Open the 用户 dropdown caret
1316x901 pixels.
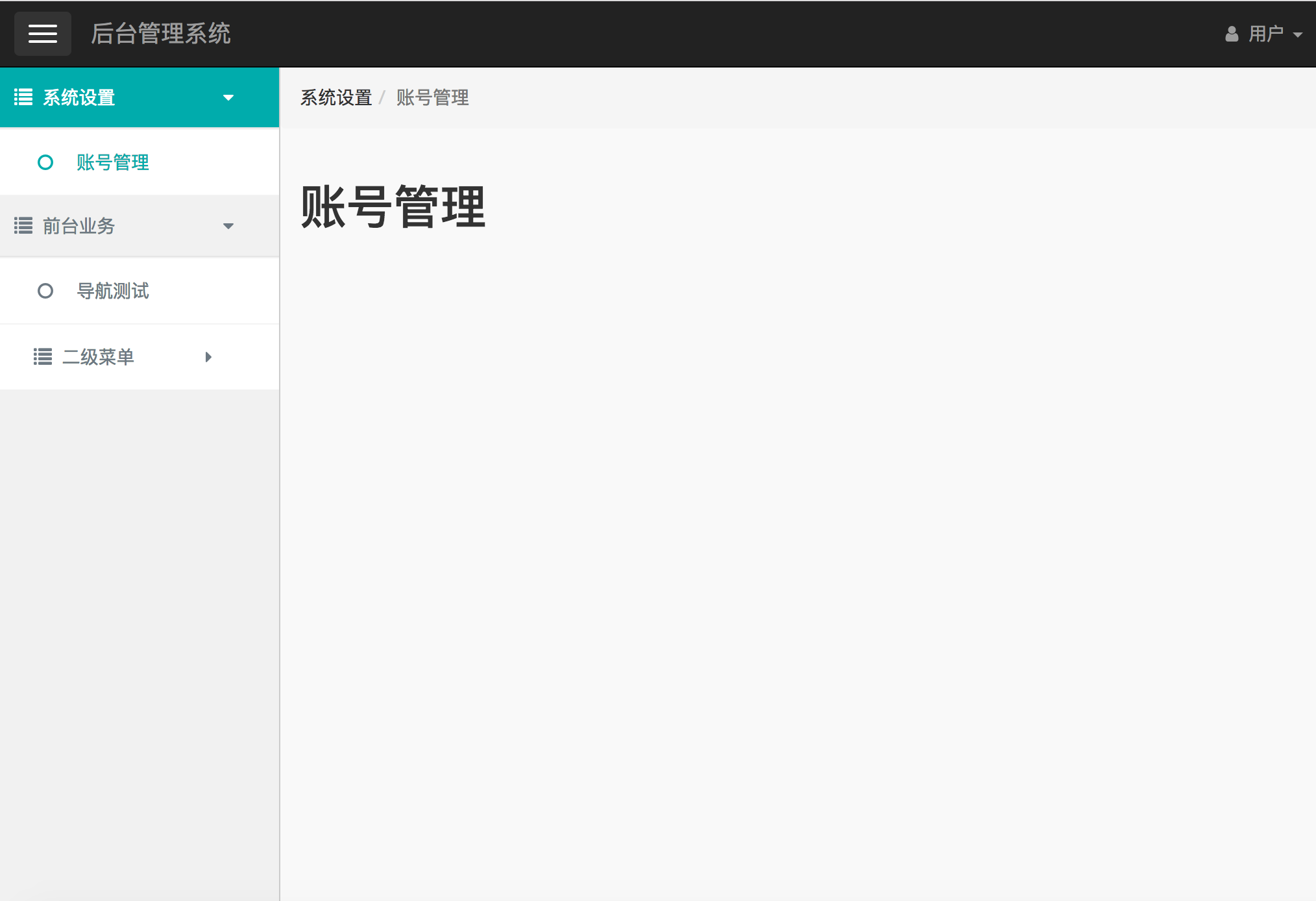tap(1298, 35)
